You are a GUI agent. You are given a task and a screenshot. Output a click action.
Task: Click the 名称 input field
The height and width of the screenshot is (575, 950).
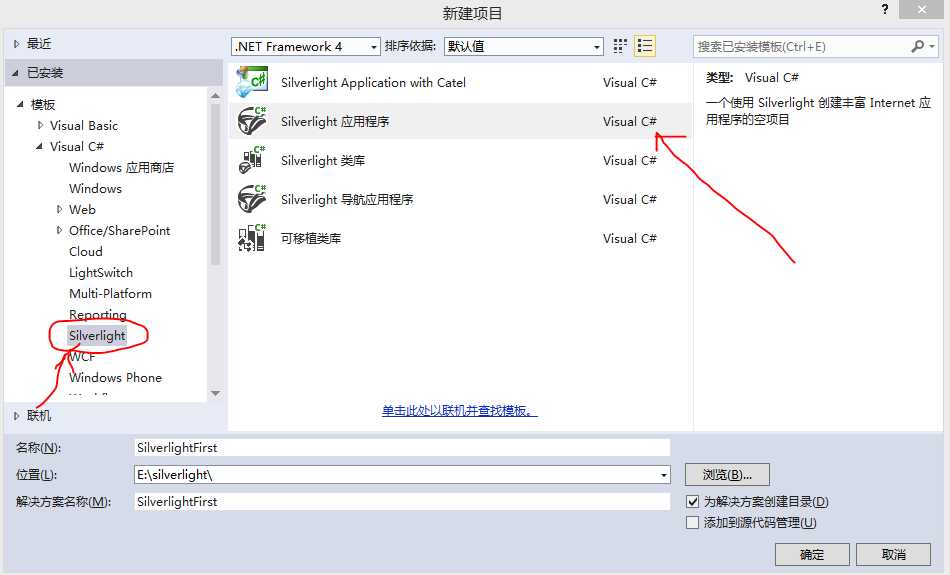tap(402, 448)
